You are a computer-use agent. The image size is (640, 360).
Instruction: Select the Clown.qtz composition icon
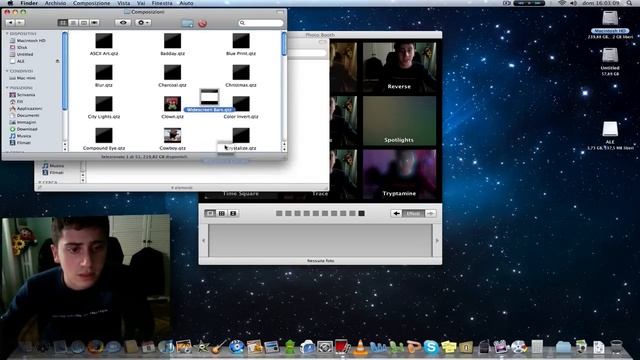172,104
